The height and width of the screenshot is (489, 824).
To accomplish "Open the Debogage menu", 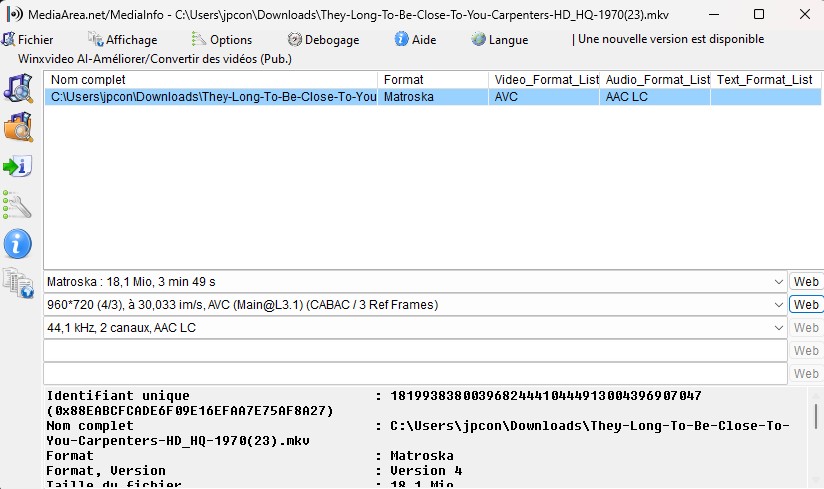I will pyautogui.click(x=323, y=40).
